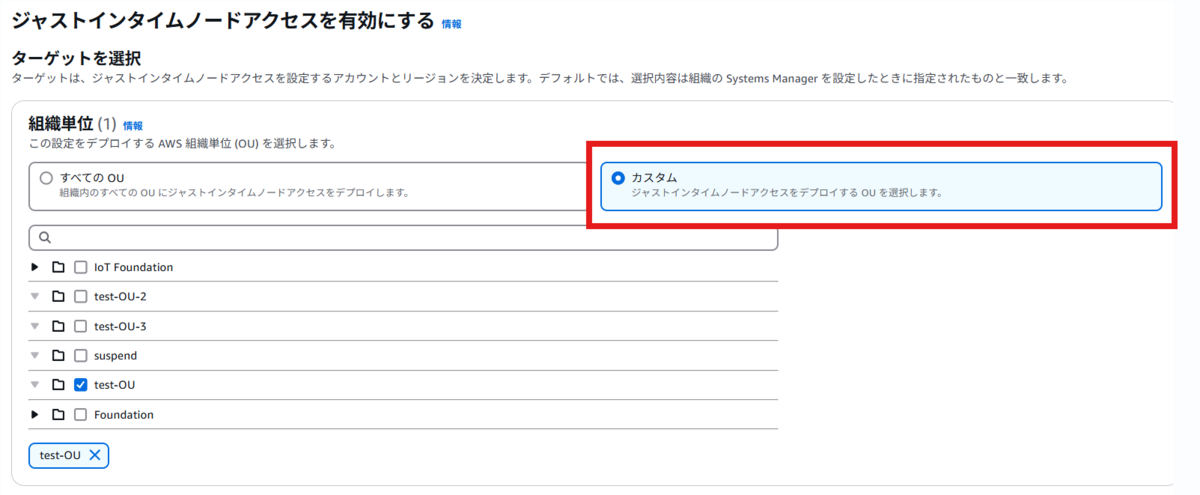This screenshot has height=495, width=1200.
Task: Toggle the suspend tree arrow
Action: point(35,355)
